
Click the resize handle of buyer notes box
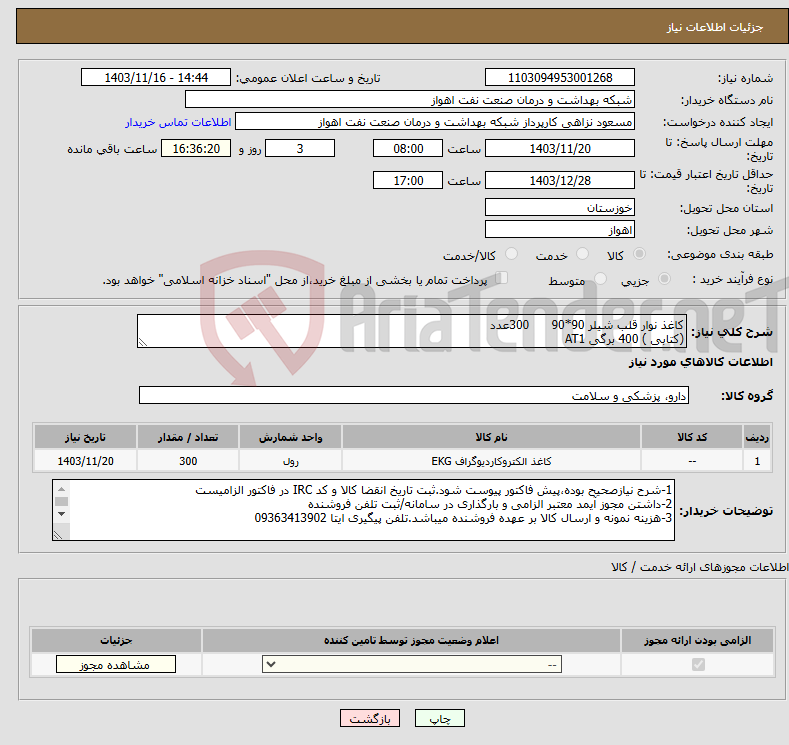point(58,535)
